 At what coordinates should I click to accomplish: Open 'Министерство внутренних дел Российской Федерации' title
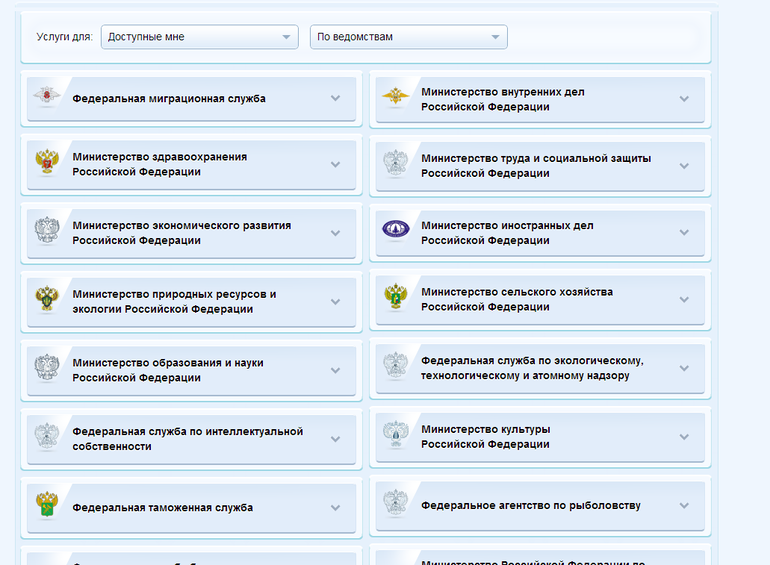tap(503, 99)
